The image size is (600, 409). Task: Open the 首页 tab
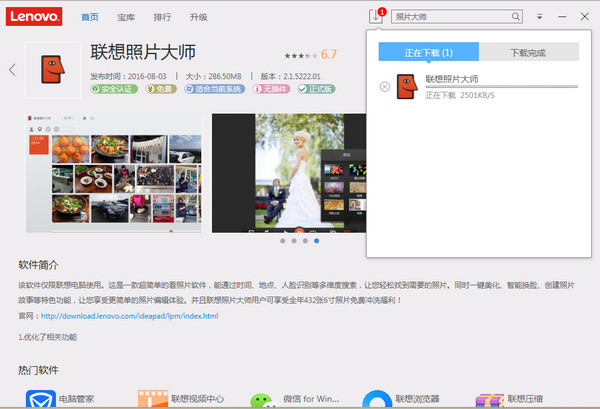pyautogui.click(x=90, y=17)
